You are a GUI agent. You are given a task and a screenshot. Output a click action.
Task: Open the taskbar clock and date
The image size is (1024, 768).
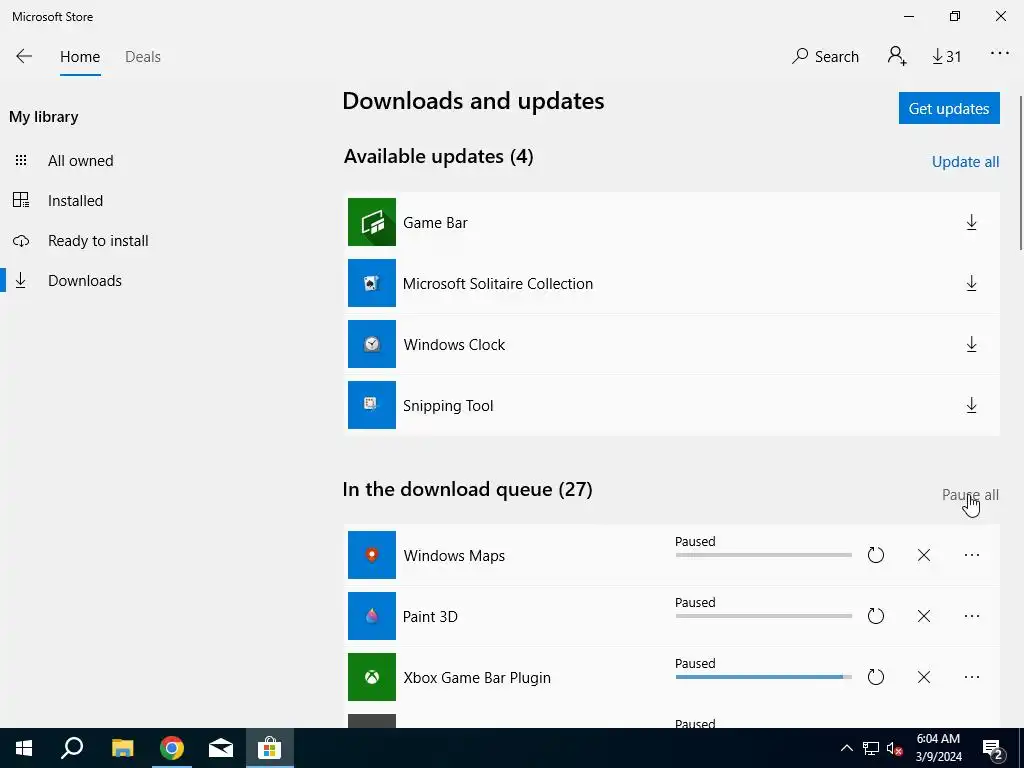[x=938, y=748]
